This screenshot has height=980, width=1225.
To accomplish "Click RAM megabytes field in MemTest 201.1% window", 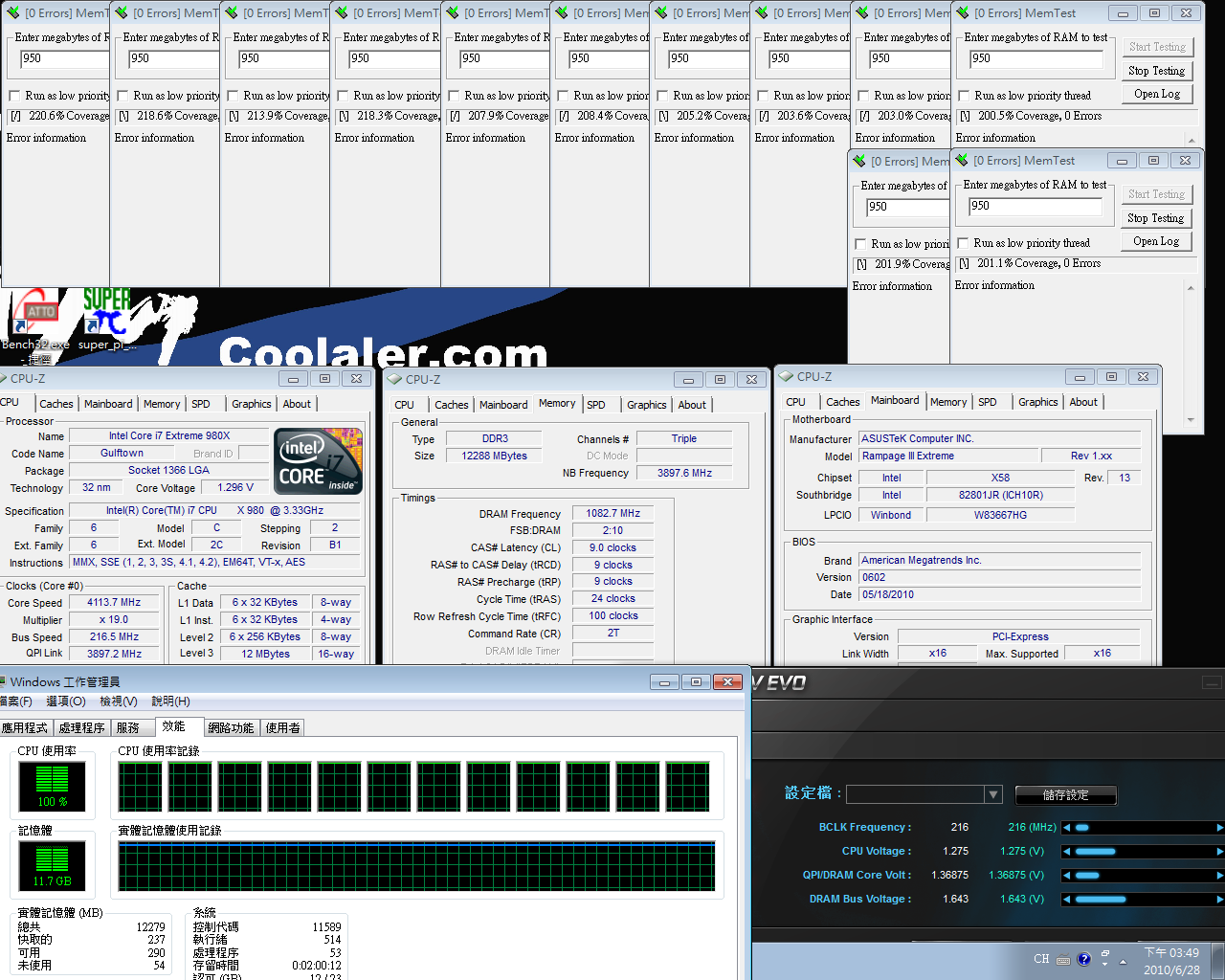I will coord(1034,206).
